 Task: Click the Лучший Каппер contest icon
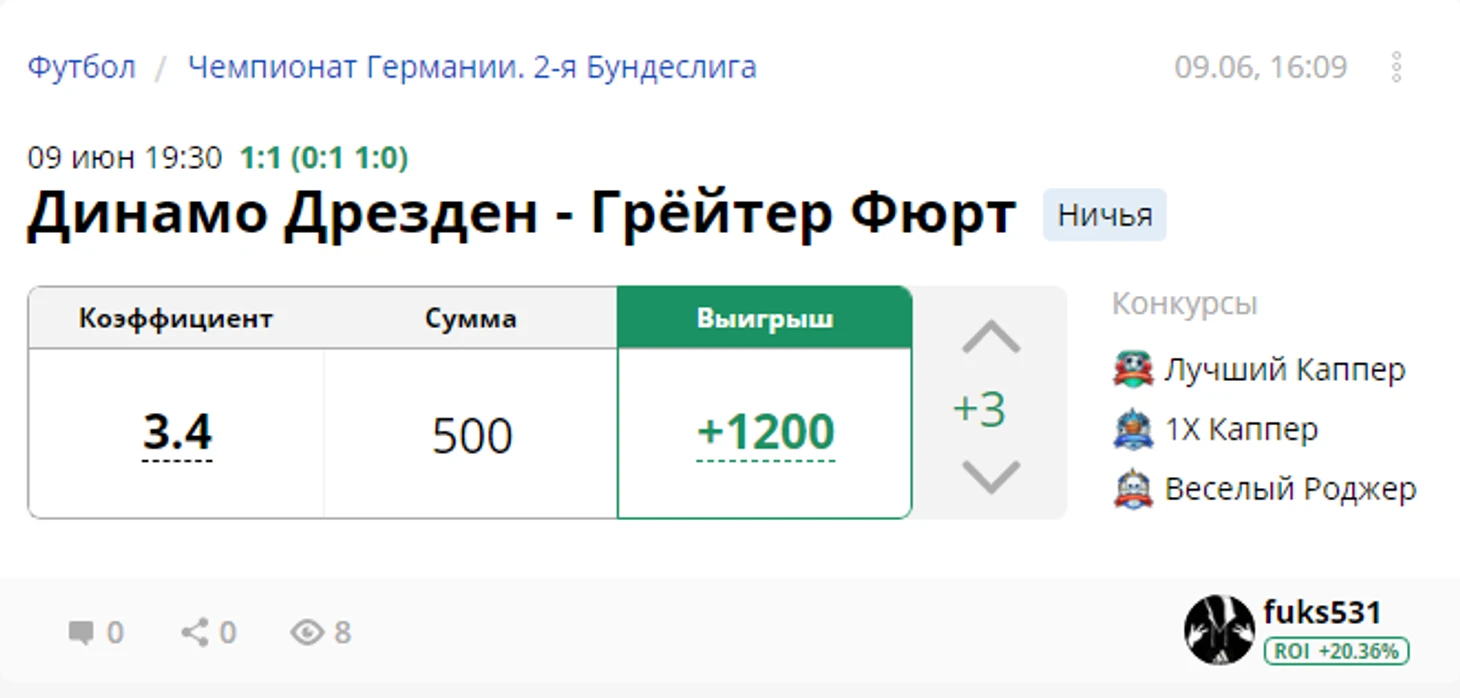click(1133, 369)
